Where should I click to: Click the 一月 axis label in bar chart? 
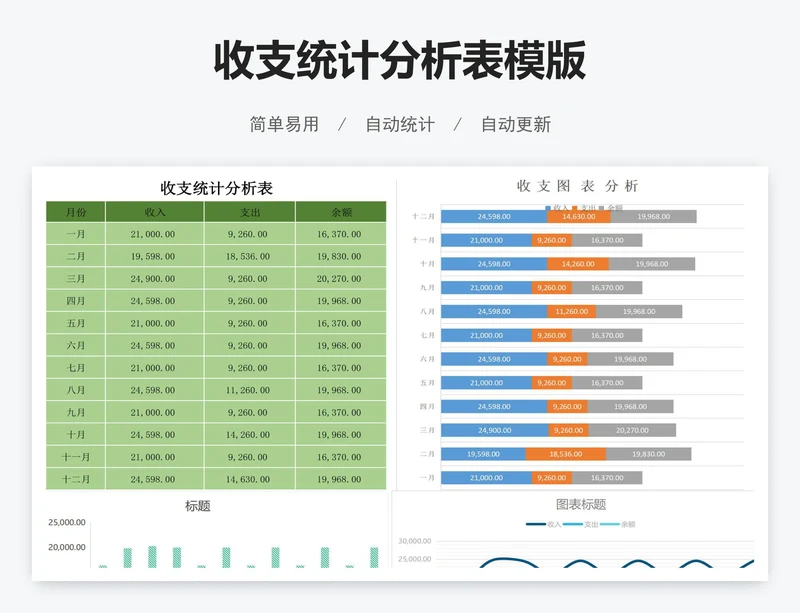tap(427, 478)
